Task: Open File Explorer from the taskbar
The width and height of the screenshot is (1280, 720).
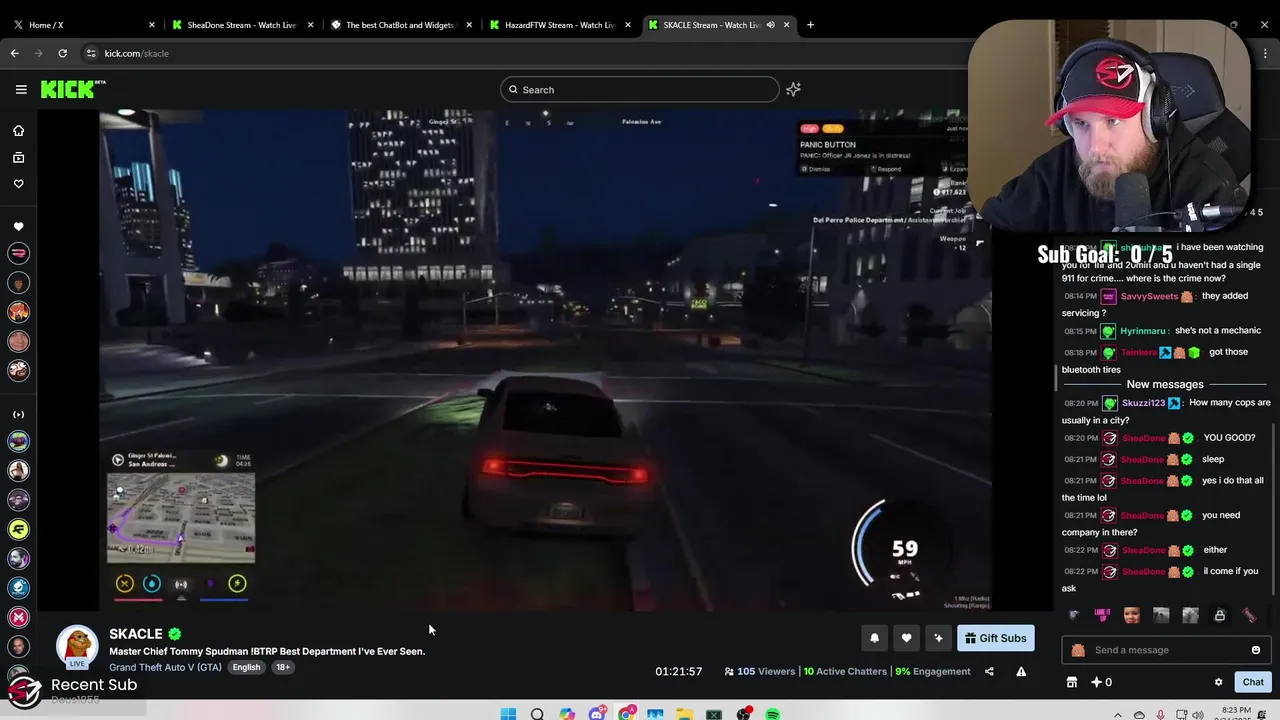Action: 684,714
